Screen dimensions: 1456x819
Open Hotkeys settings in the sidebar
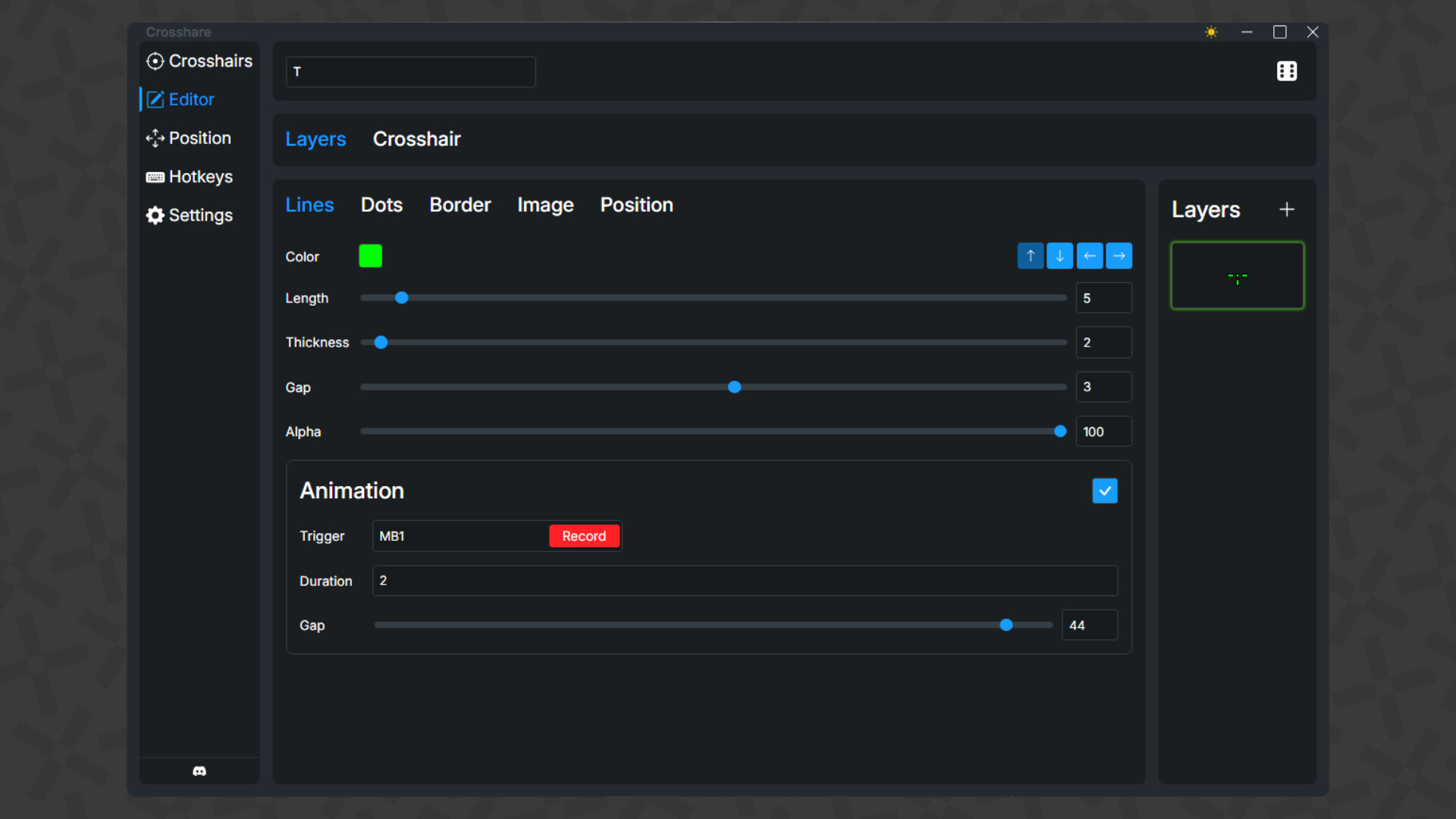pyautogui.click(x=199, y=177)
